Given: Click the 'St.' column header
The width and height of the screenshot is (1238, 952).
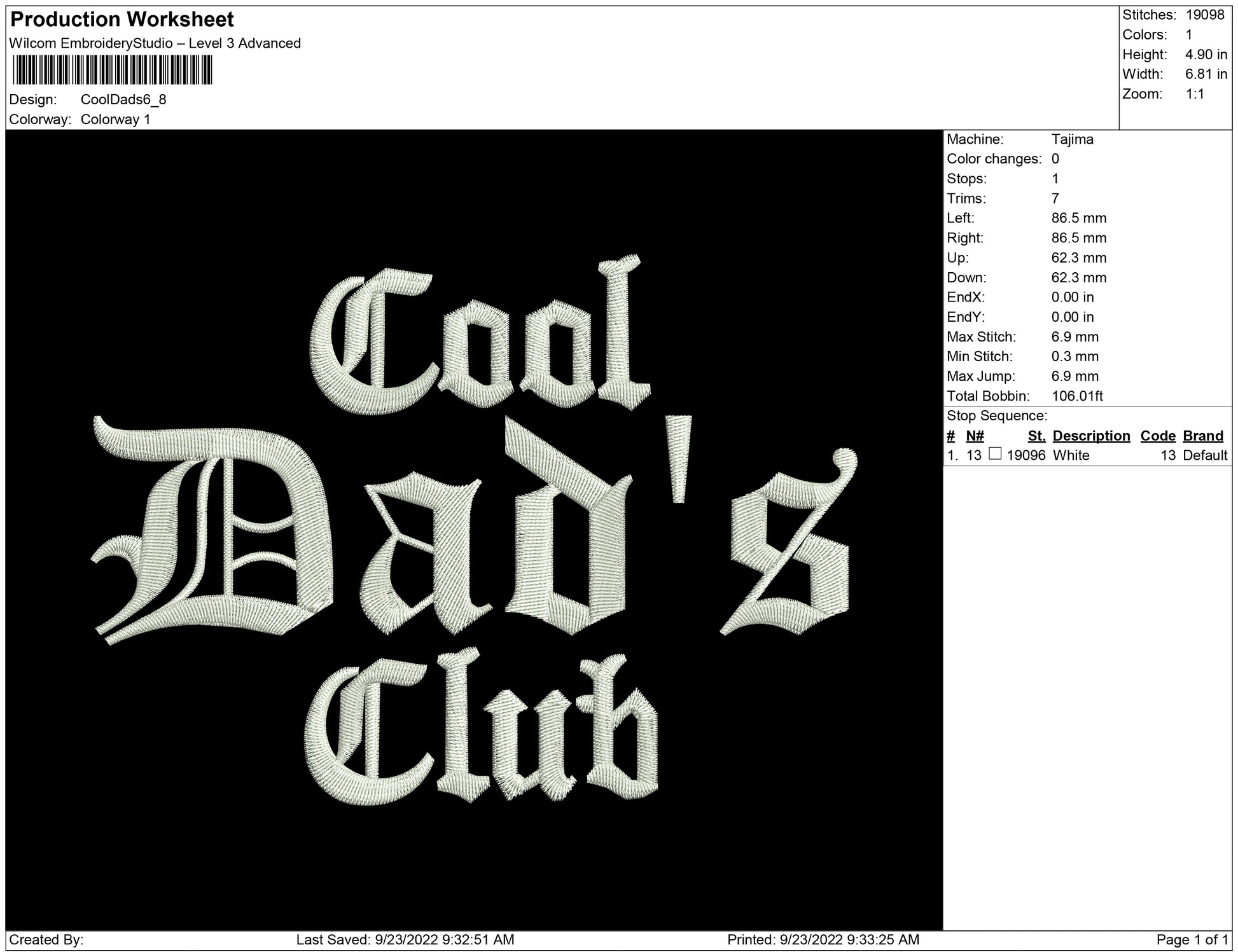Looking at the screenshot, I should (1036, 436).
